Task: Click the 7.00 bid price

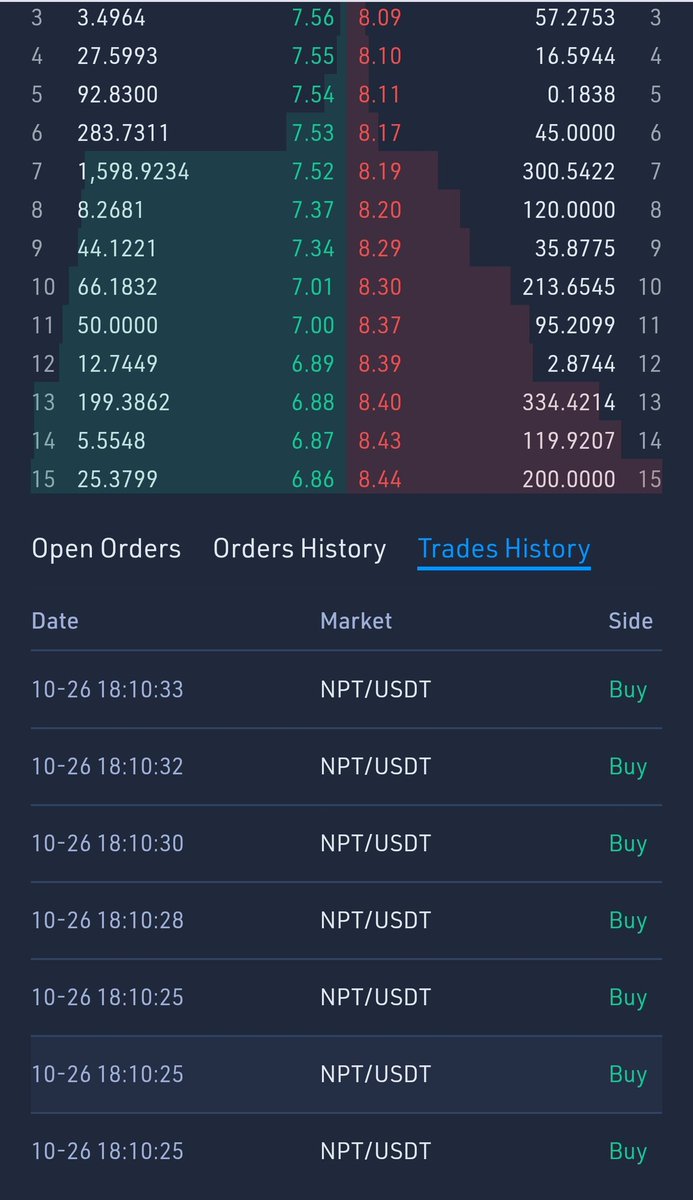Action: pos(313,325)
